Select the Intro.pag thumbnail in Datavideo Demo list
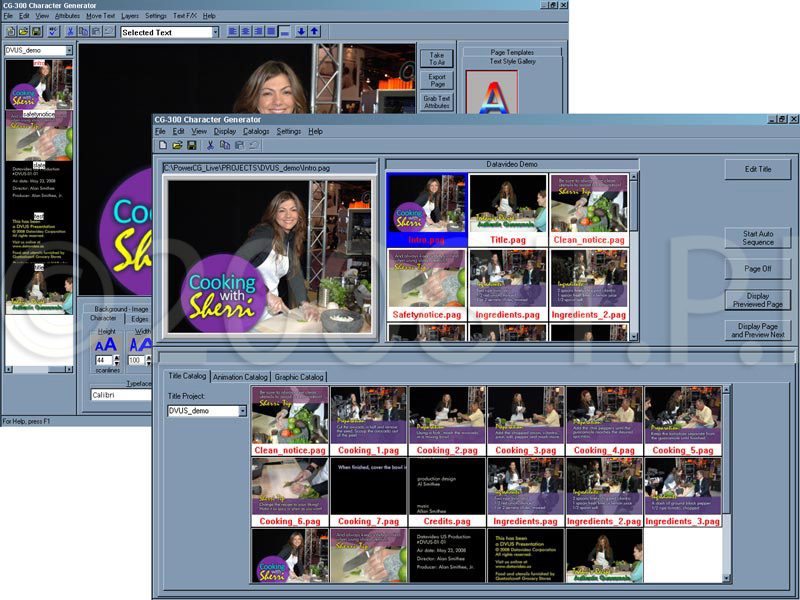The height and width of the screenshot is (600, 800). pyautogui.click(x=427, y=210)
